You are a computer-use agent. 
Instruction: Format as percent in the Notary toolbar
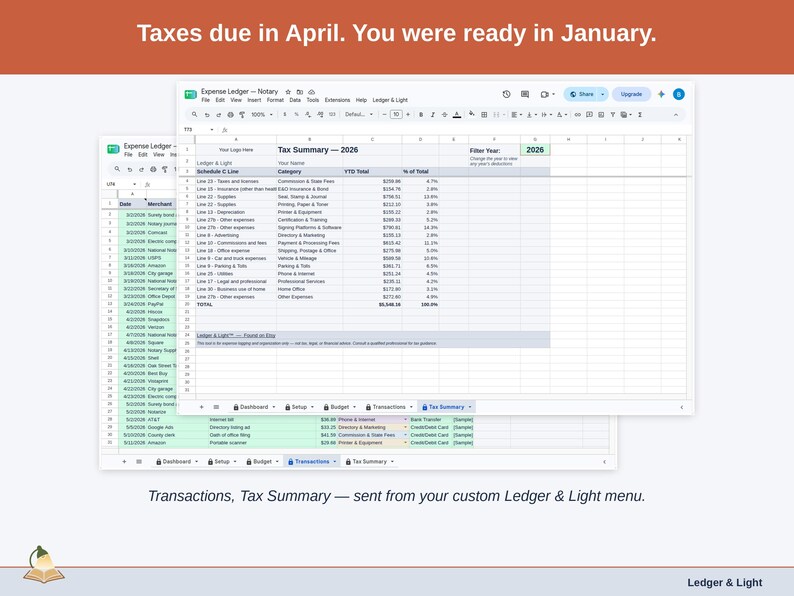tap(296, 114)
